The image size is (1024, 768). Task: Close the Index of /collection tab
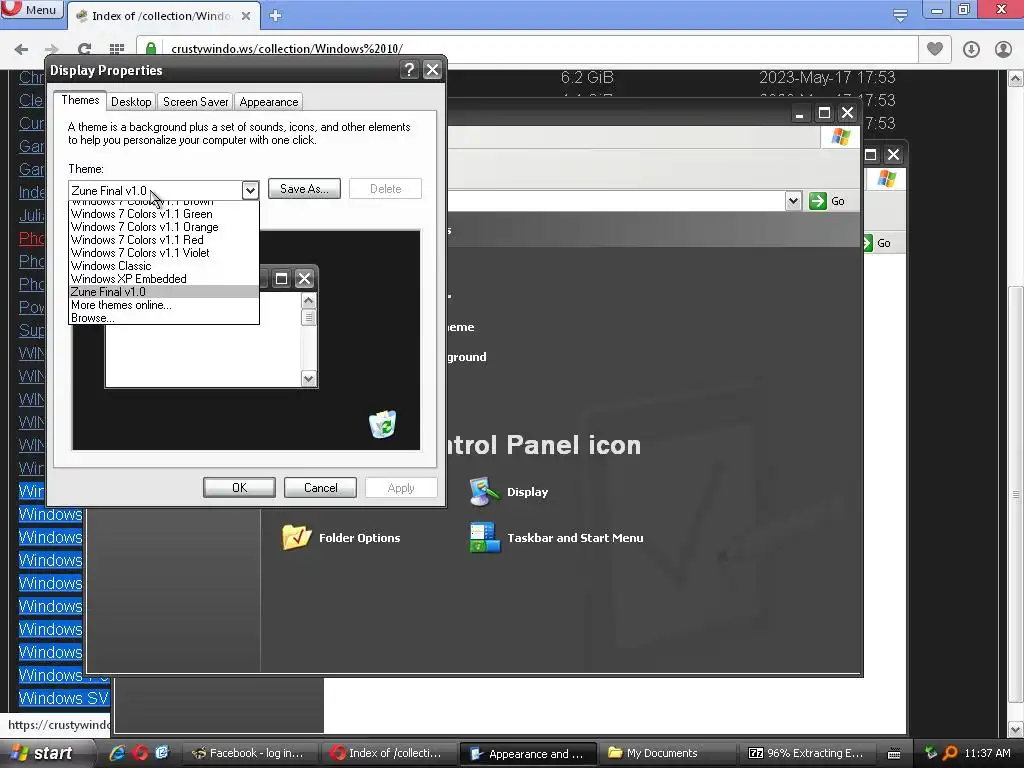(x=246, y=16)
